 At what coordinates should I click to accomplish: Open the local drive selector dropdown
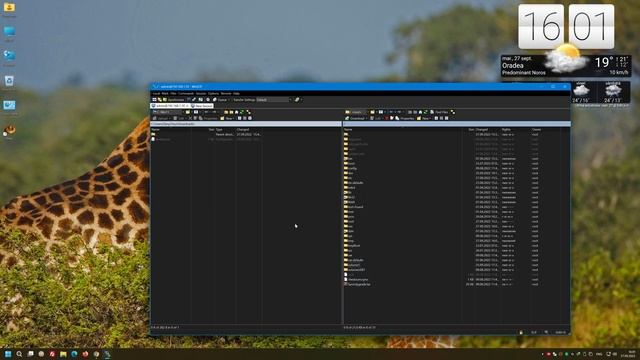tap(168, 112)
